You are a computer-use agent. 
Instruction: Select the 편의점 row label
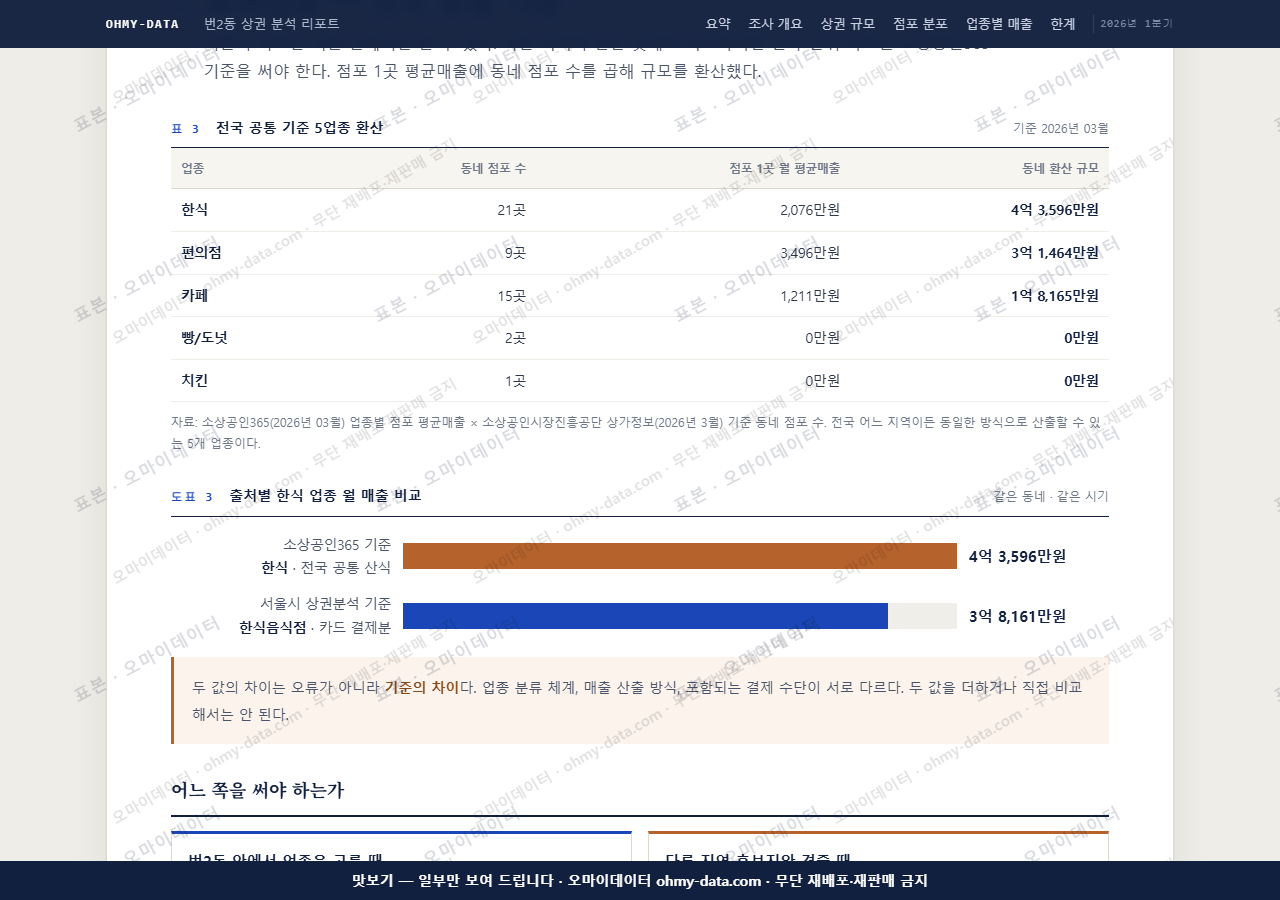click(x=201, y=253)
